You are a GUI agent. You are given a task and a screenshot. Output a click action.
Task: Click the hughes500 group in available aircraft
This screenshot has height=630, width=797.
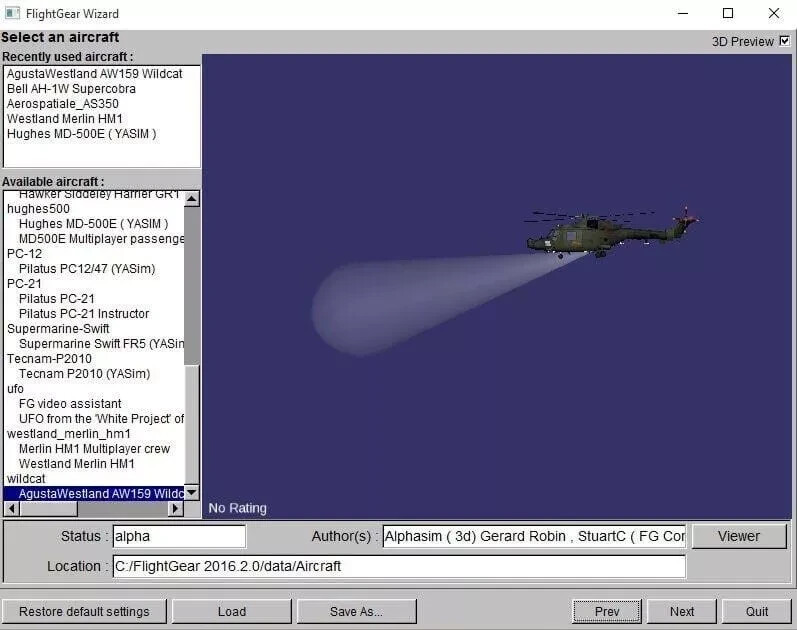click(38, 209)
